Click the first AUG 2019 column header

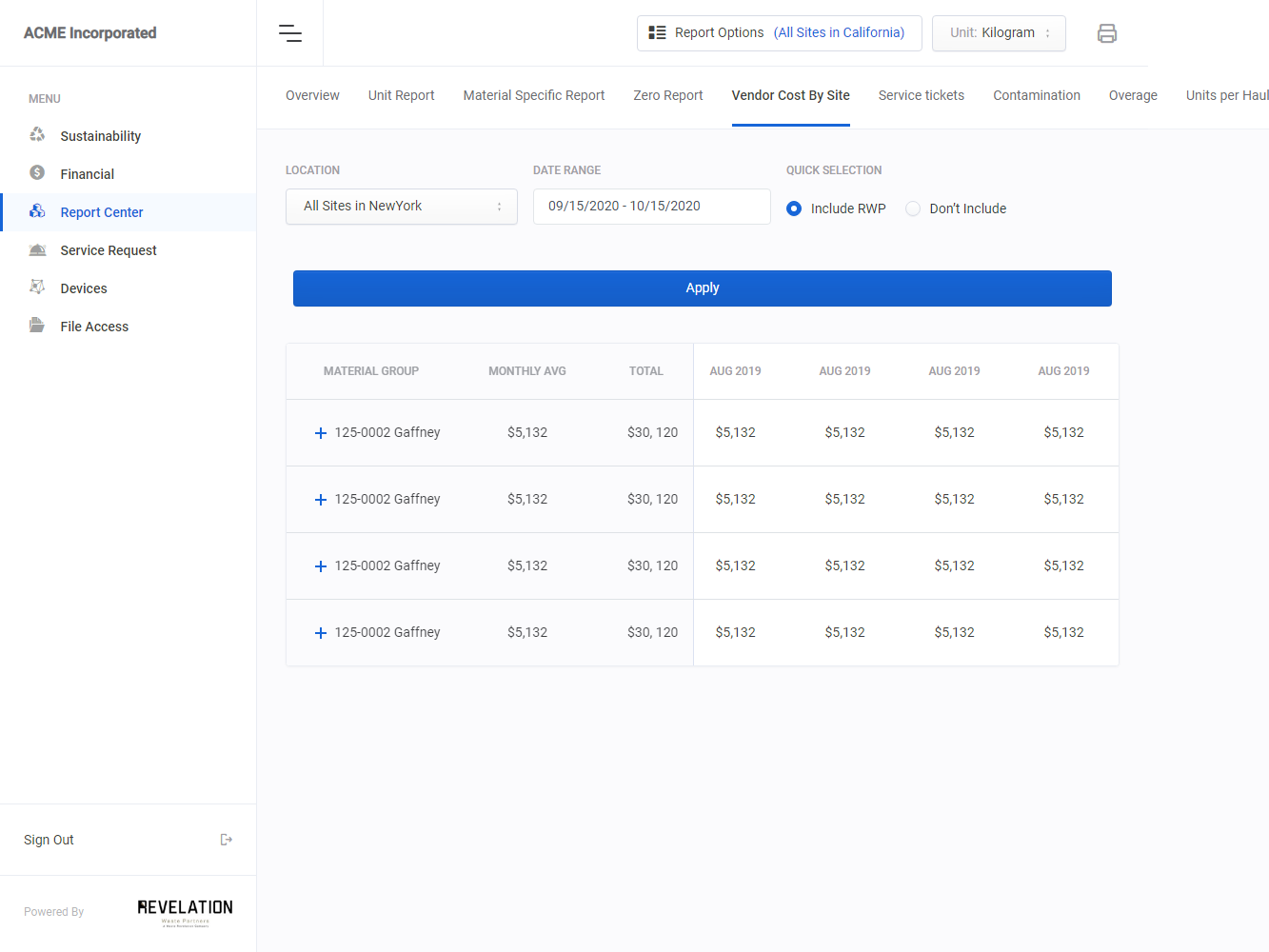coord(735,371)
